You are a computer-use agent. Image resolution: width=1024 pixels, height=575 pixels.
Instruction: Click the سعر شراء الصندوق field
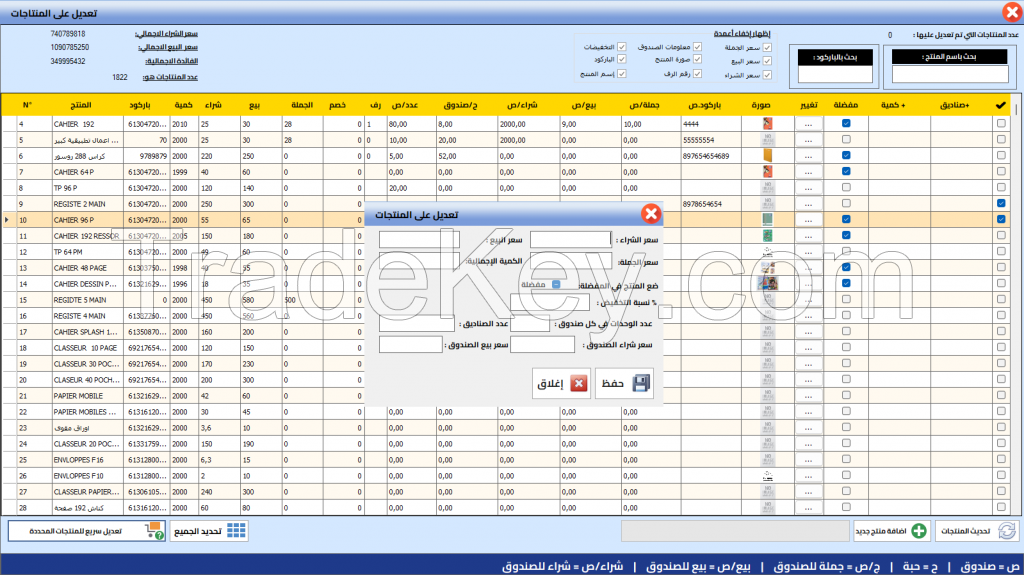pyautogui.click(x=542, y=344)
